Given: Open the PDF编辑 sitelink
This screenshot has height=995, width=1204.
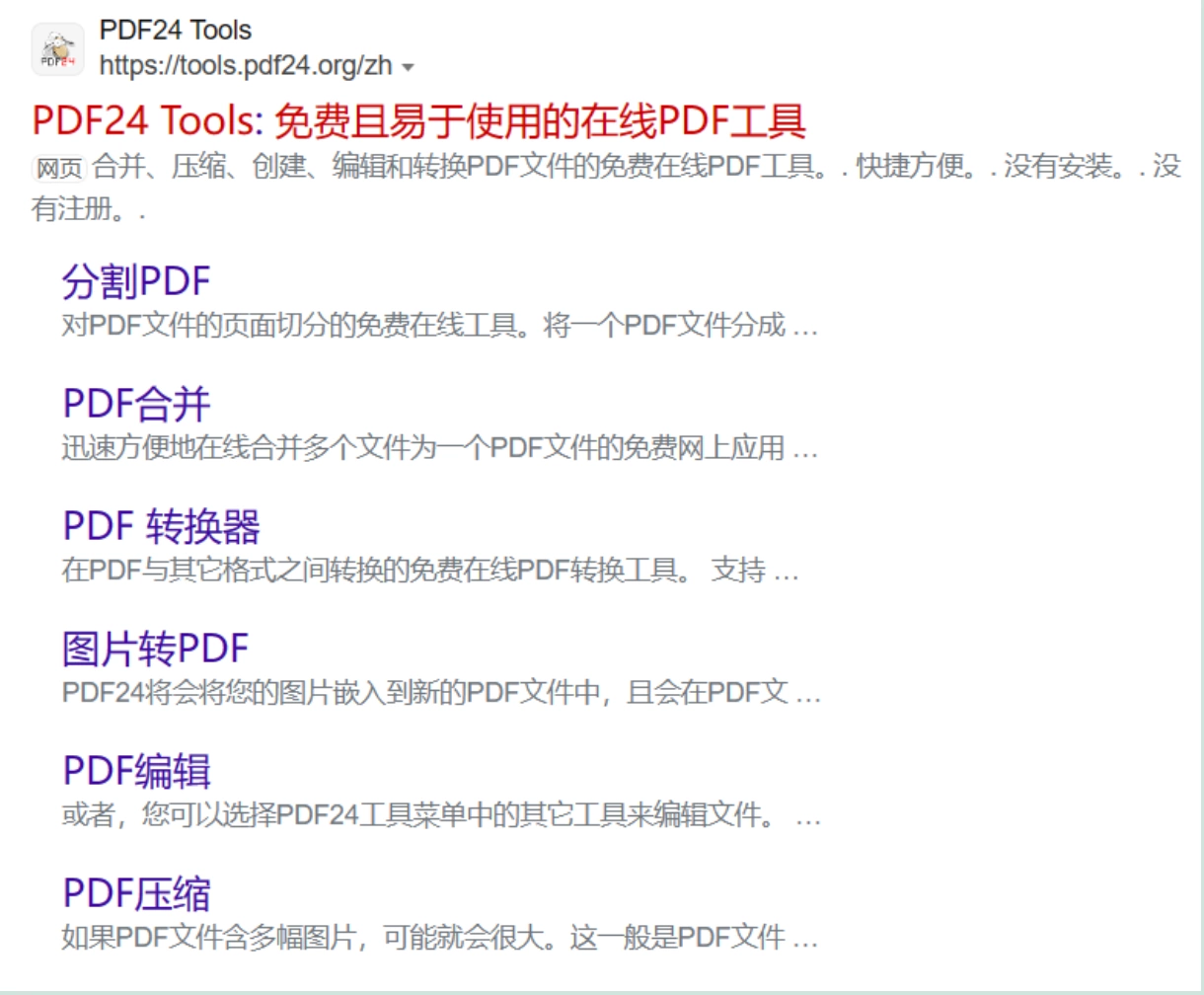Looking at the screenshot, I should [x=136, y=771].
